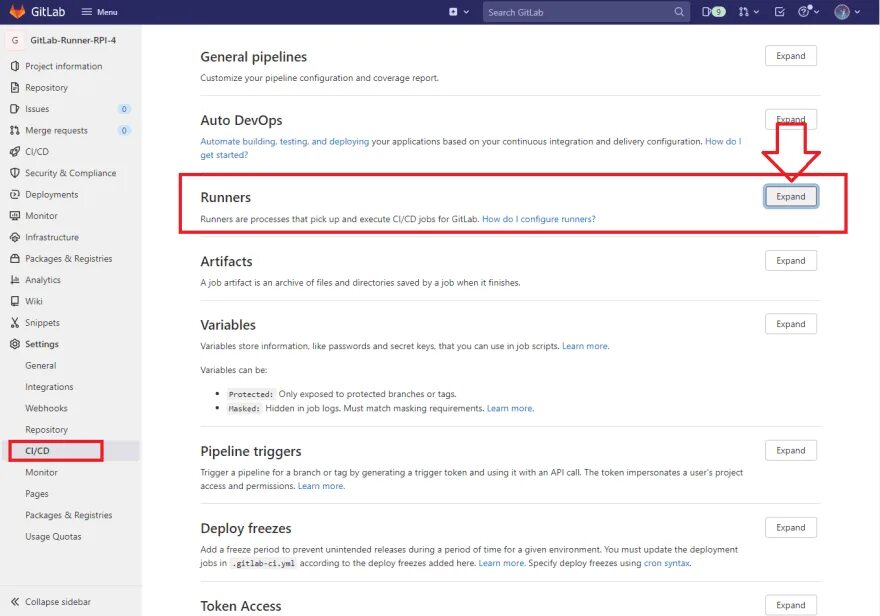Screen dimensions: 880x616
Task: Click the Project information sidebar icon
Action: (x=15, y=66)
